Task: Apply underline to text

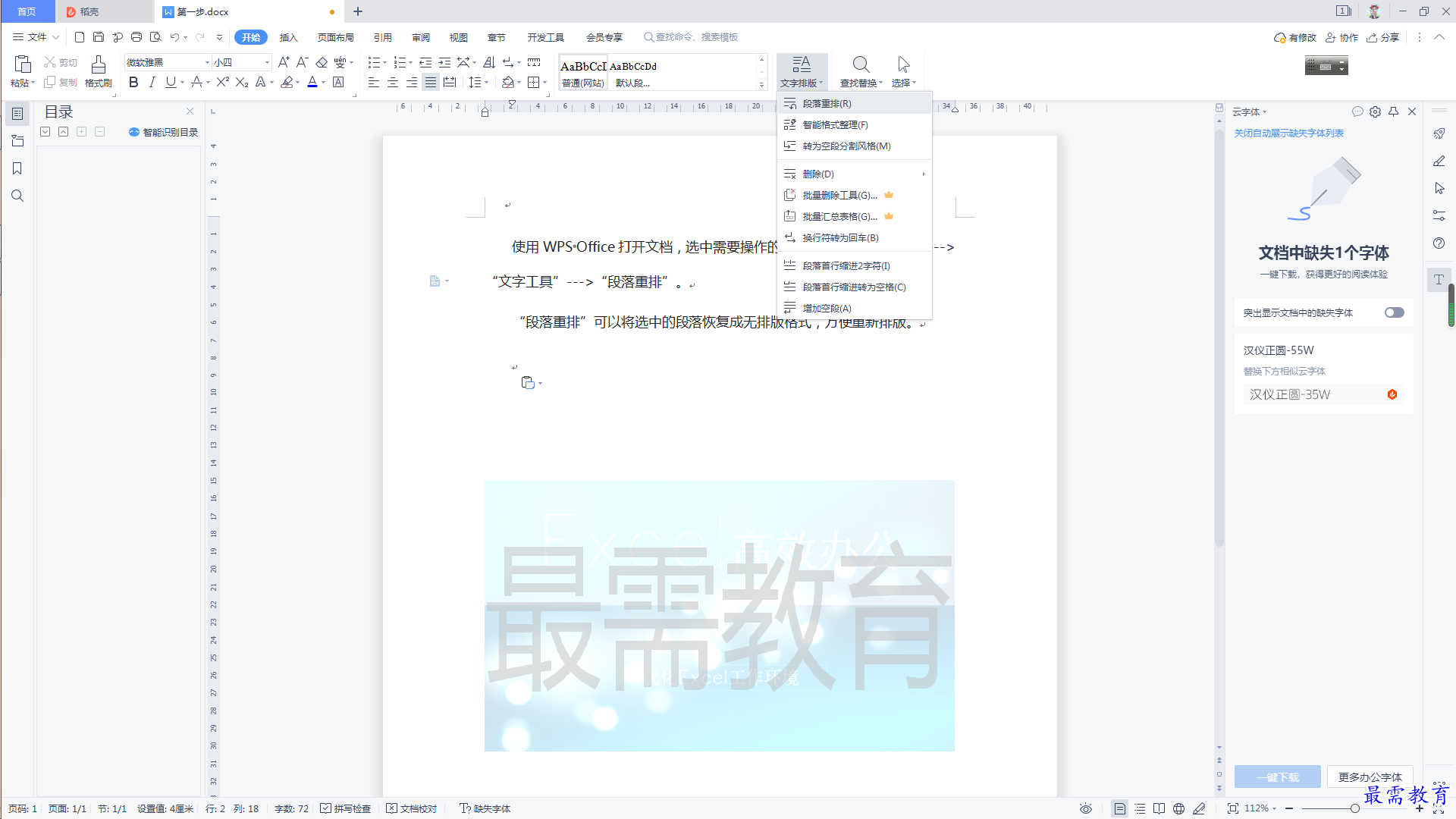Action: (x=171, y=82)
